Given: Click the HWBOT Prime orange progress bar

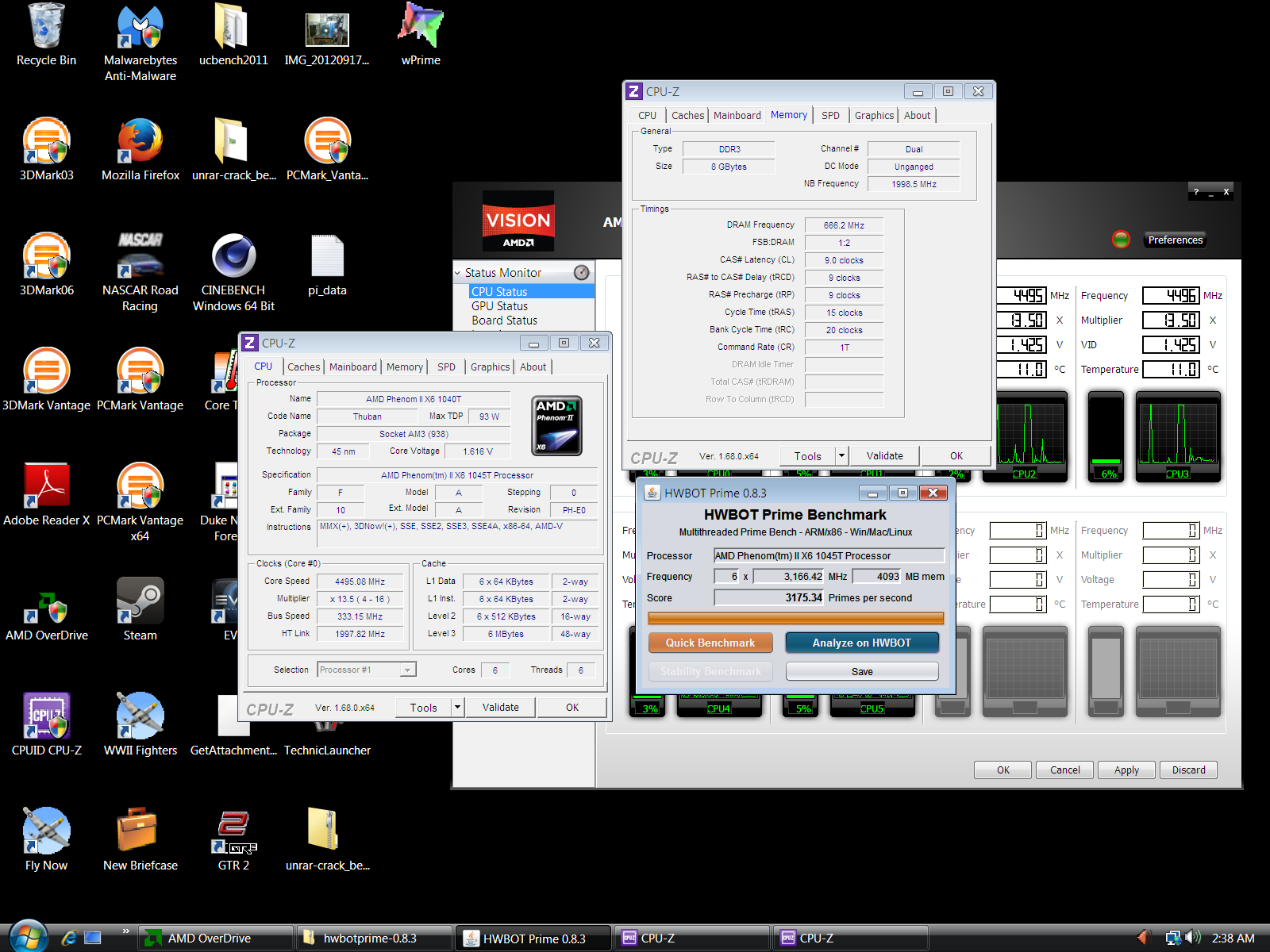Looking at the screenshot, I should [x=796, y=618].
